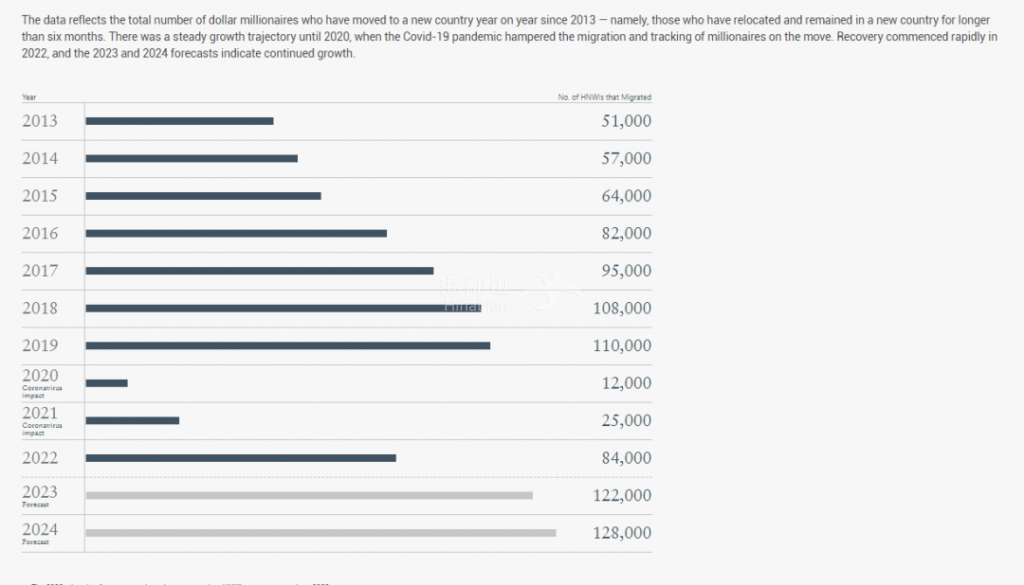The height and width of the screenshot is (585, 1024).
Task: Click the 2021 coronavirus impact bar
Action: point(132,420)
